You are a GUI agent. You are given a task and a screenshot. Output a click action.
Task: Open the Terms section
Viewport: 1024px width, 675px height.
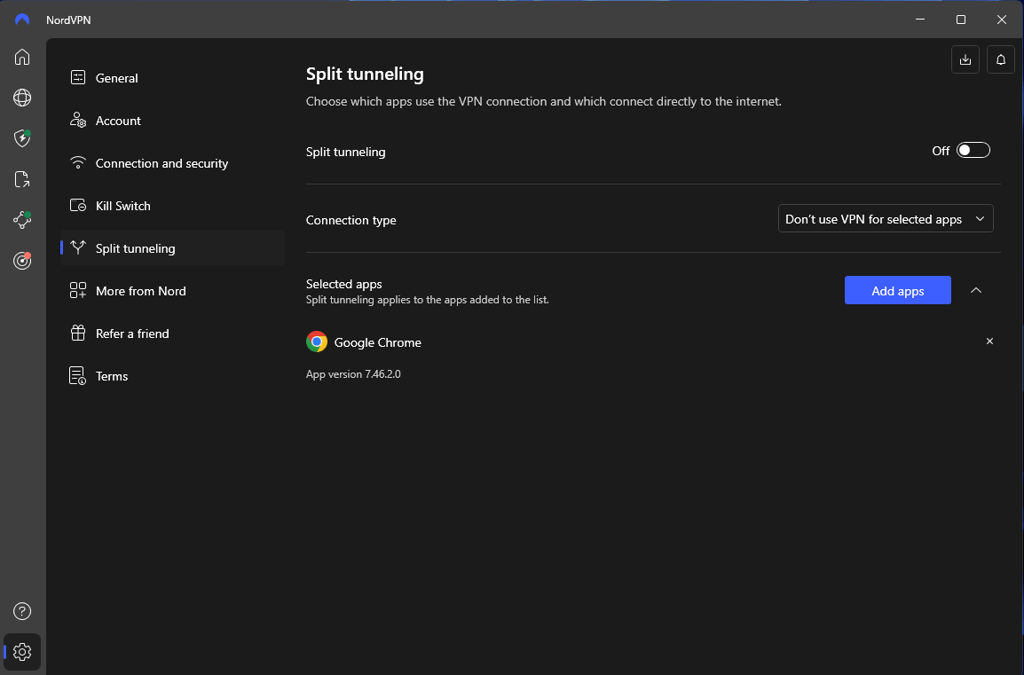(172, 376)
